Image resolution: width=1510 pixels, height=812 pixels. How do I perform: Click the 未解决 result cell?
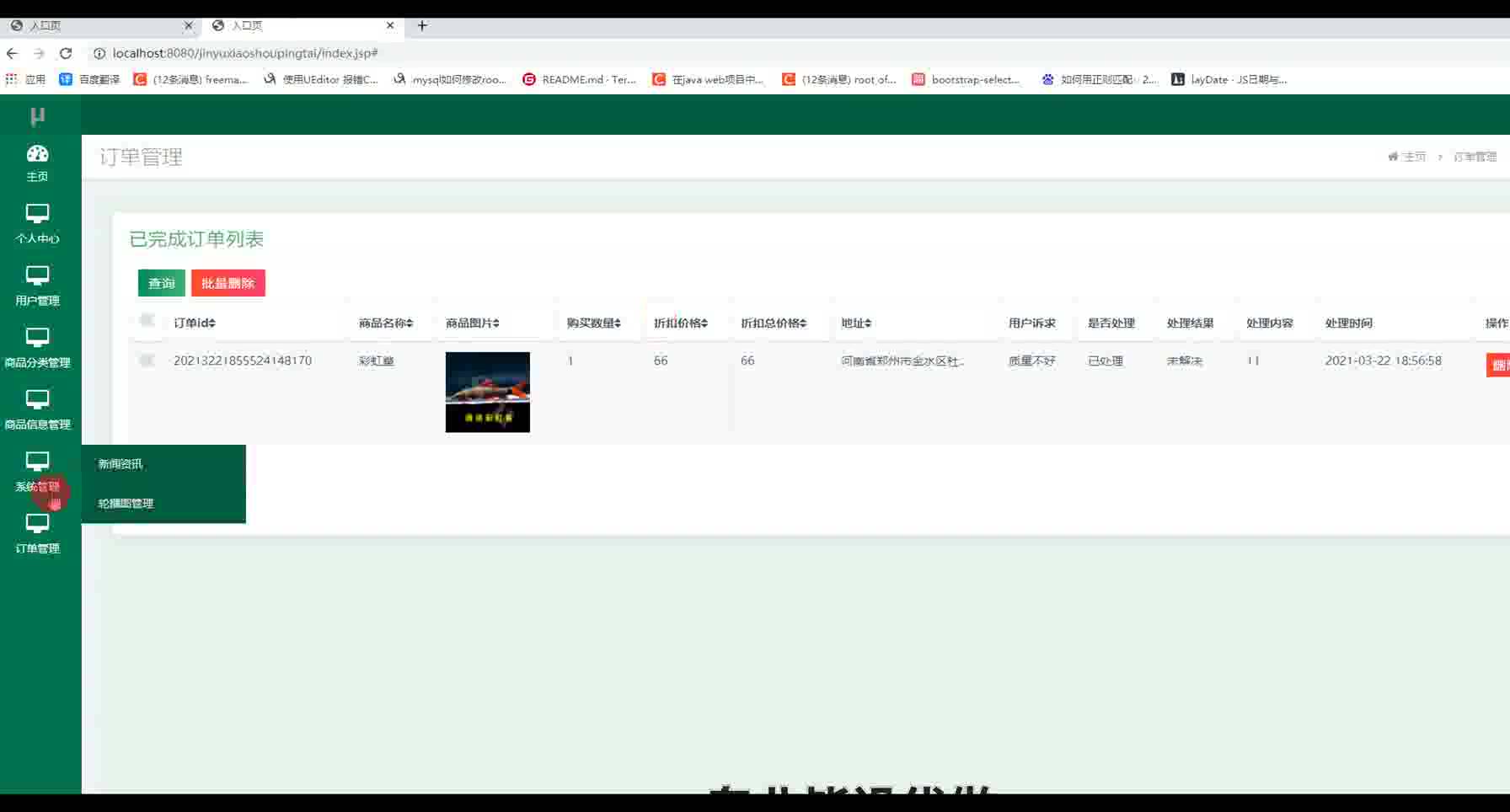pyautogui.click(x=1185, y=361)
